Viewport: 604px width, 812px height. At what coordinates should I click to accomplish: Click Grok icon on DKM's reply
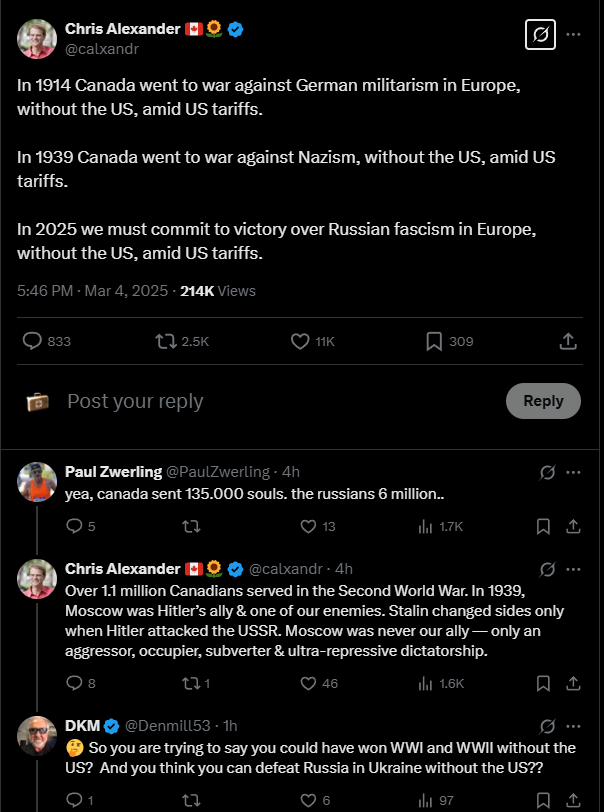pos(547,727)
